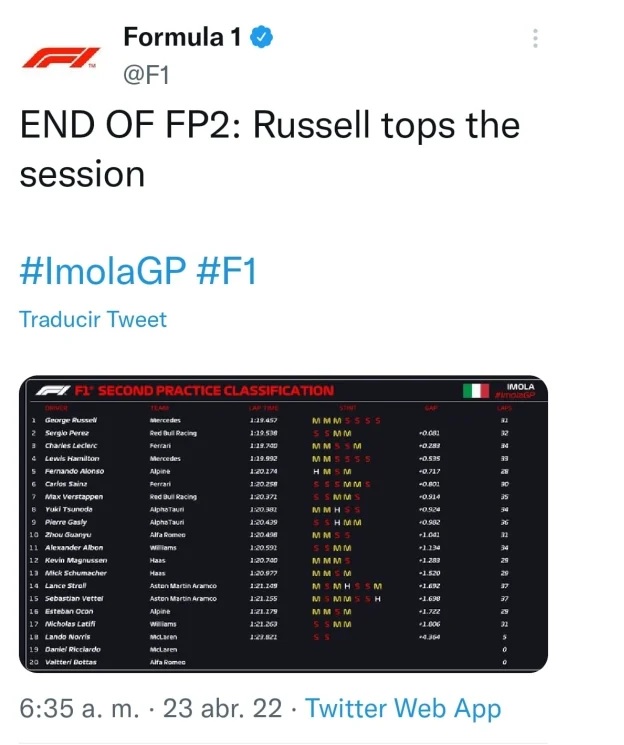Click the Second Practice Classification title
The width and height of the screenshot is (624, 745).
(x=215, y=391)
